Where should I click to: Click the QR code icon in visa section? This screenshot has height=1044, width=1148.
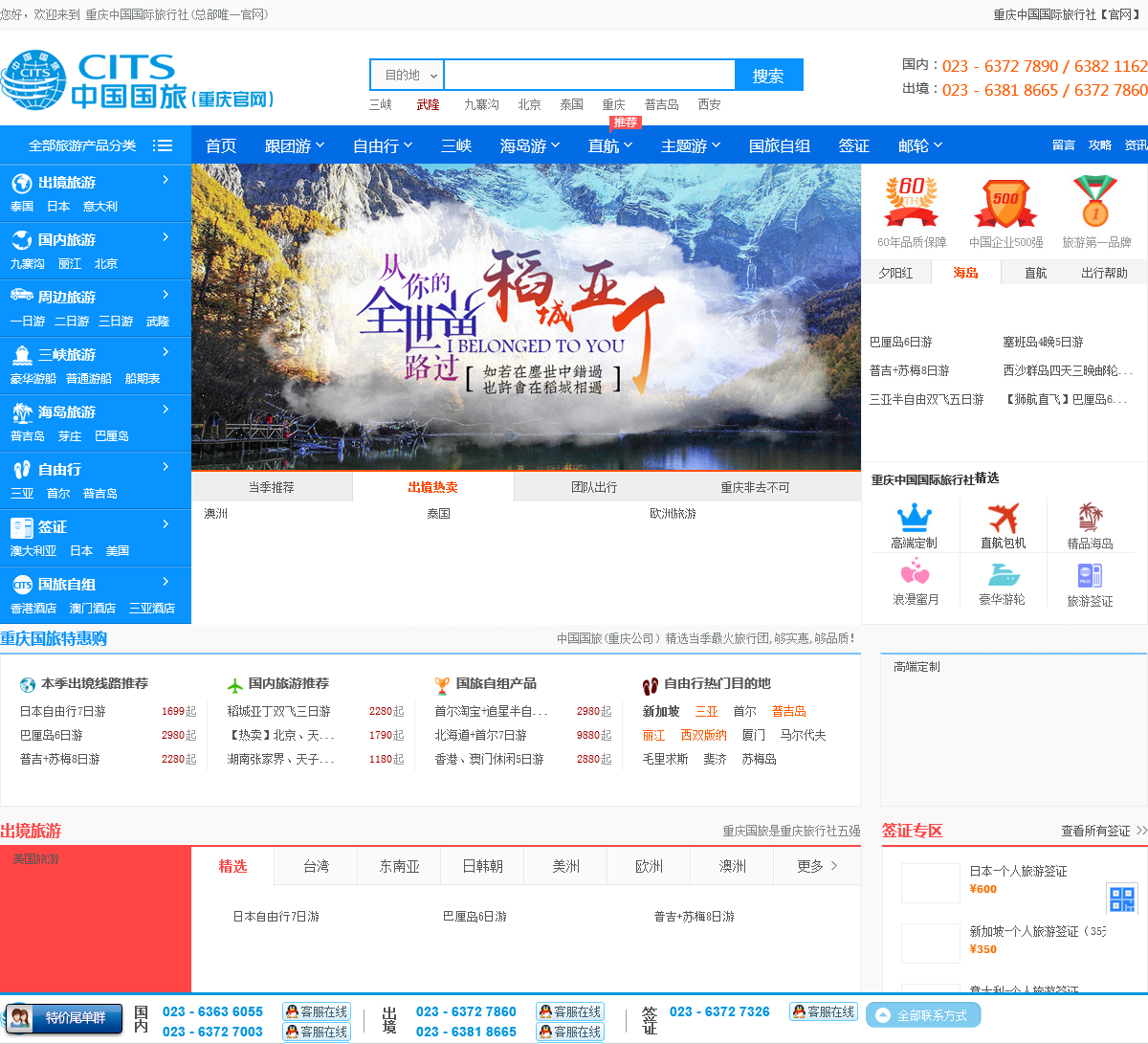click(x=1122, y=899)
